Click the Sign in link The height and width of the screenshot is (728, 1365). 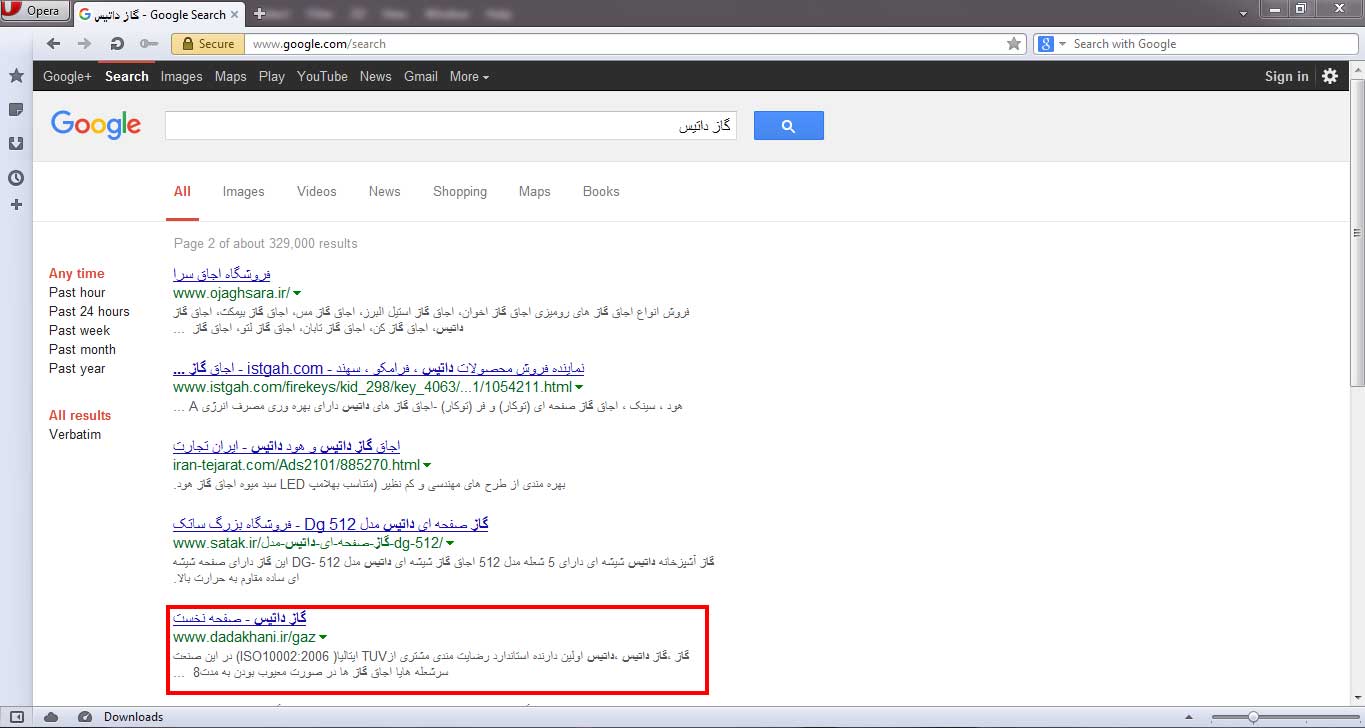(x=1286, y=77)
